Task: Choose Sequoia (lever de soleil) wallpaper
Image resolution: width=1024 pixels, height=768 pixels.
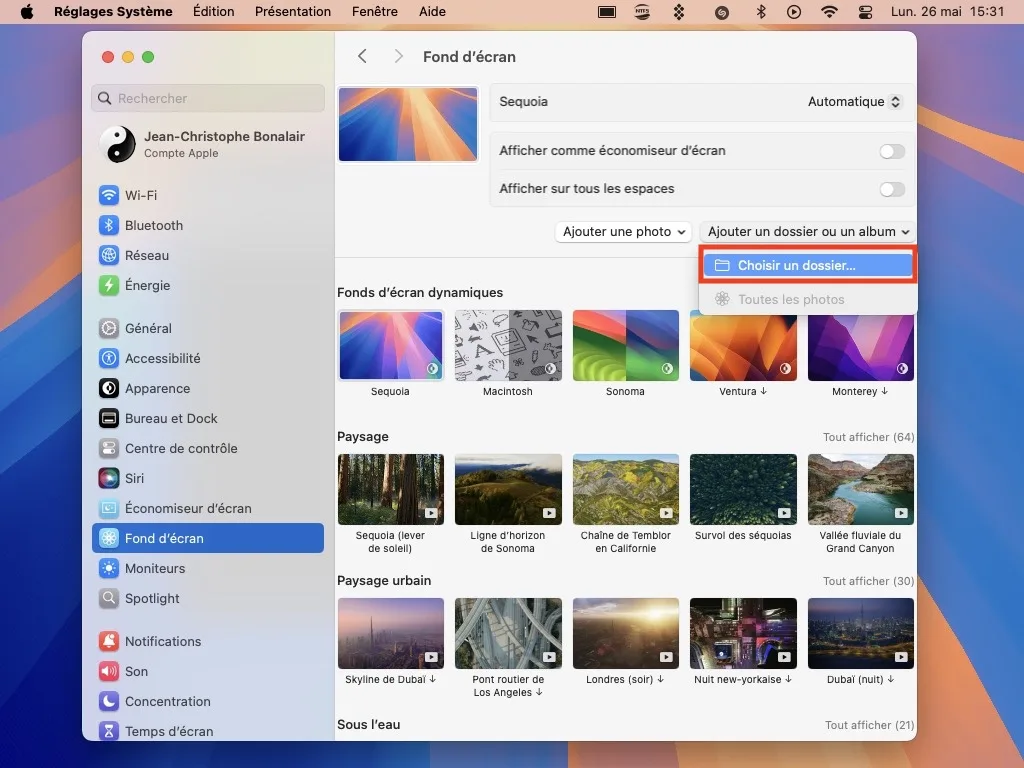Action: pos(391,489)
